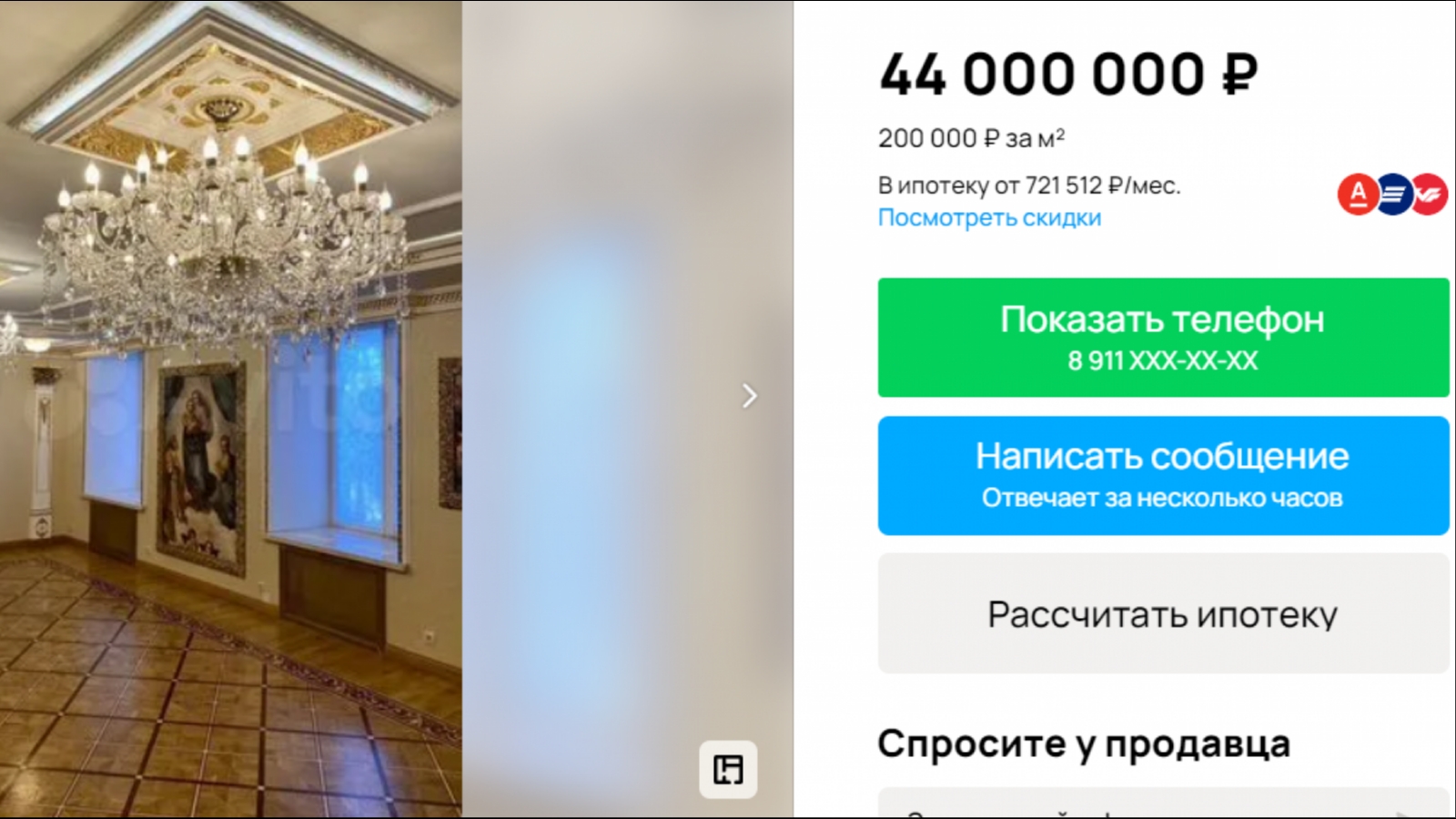Open the floor plan icon on the photo
Image resolution: width=1456 pixels, height=819 pixels.
[x=728, y=770]
